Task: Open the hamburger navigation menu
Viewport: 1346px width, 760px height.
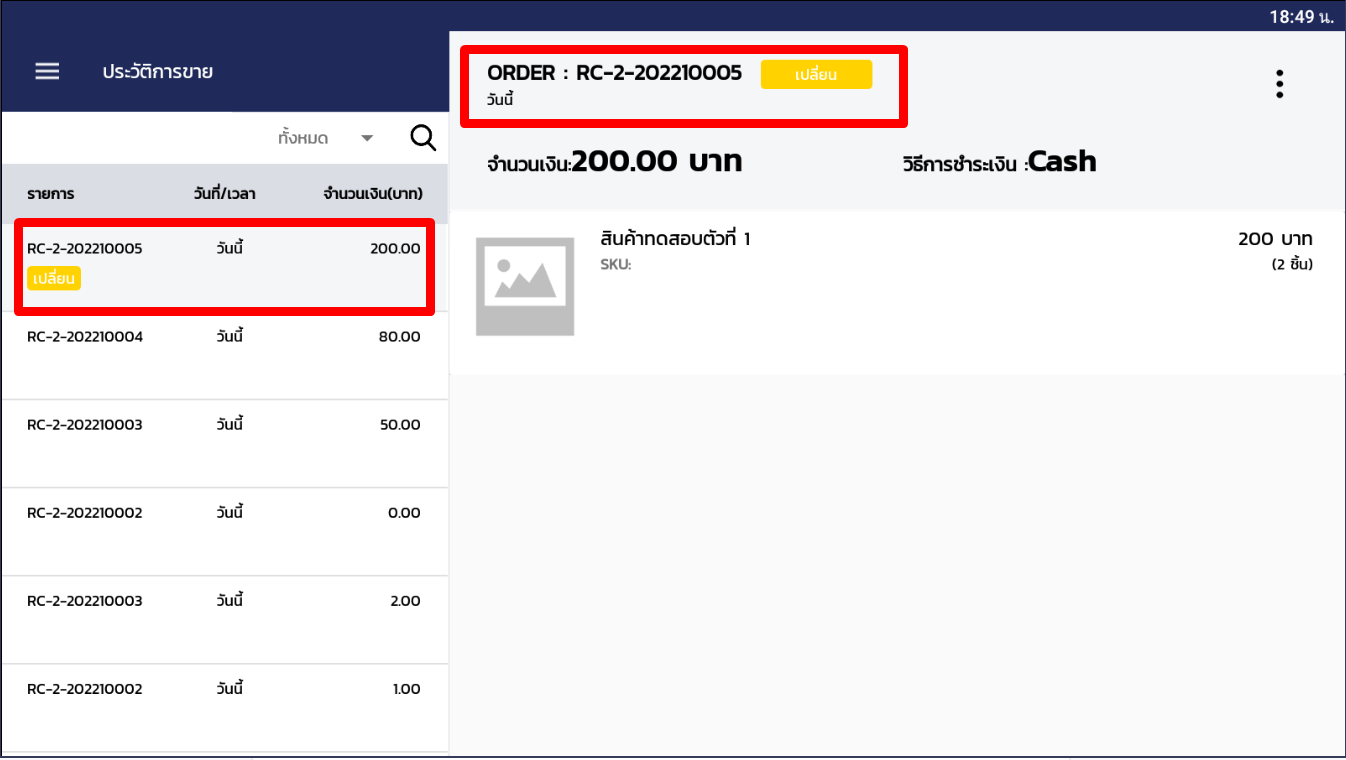Action: coord(46,70)
